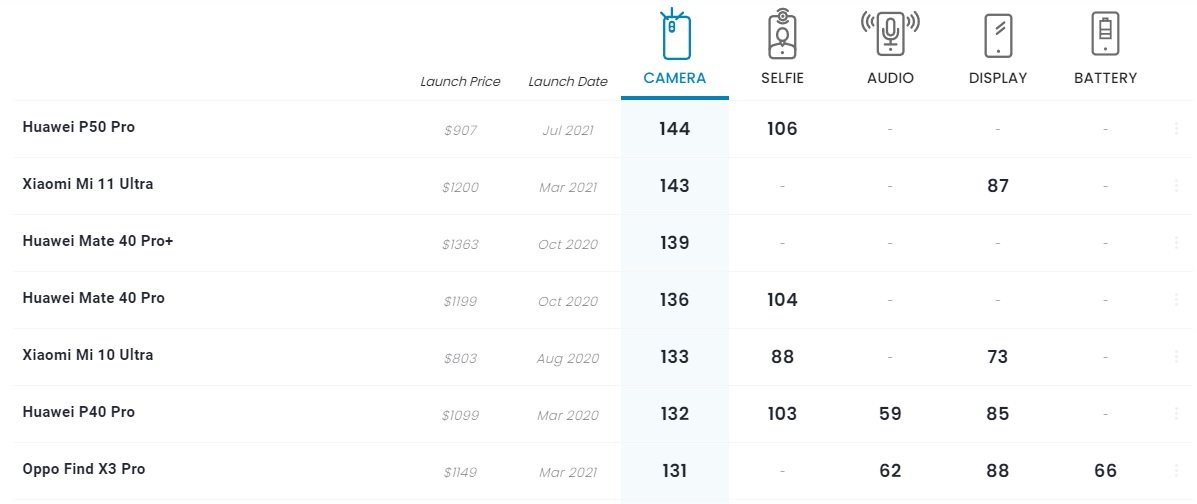Switch to the CAMERA tab label
The image size is (1197, 504).
(x=675, y=78)
